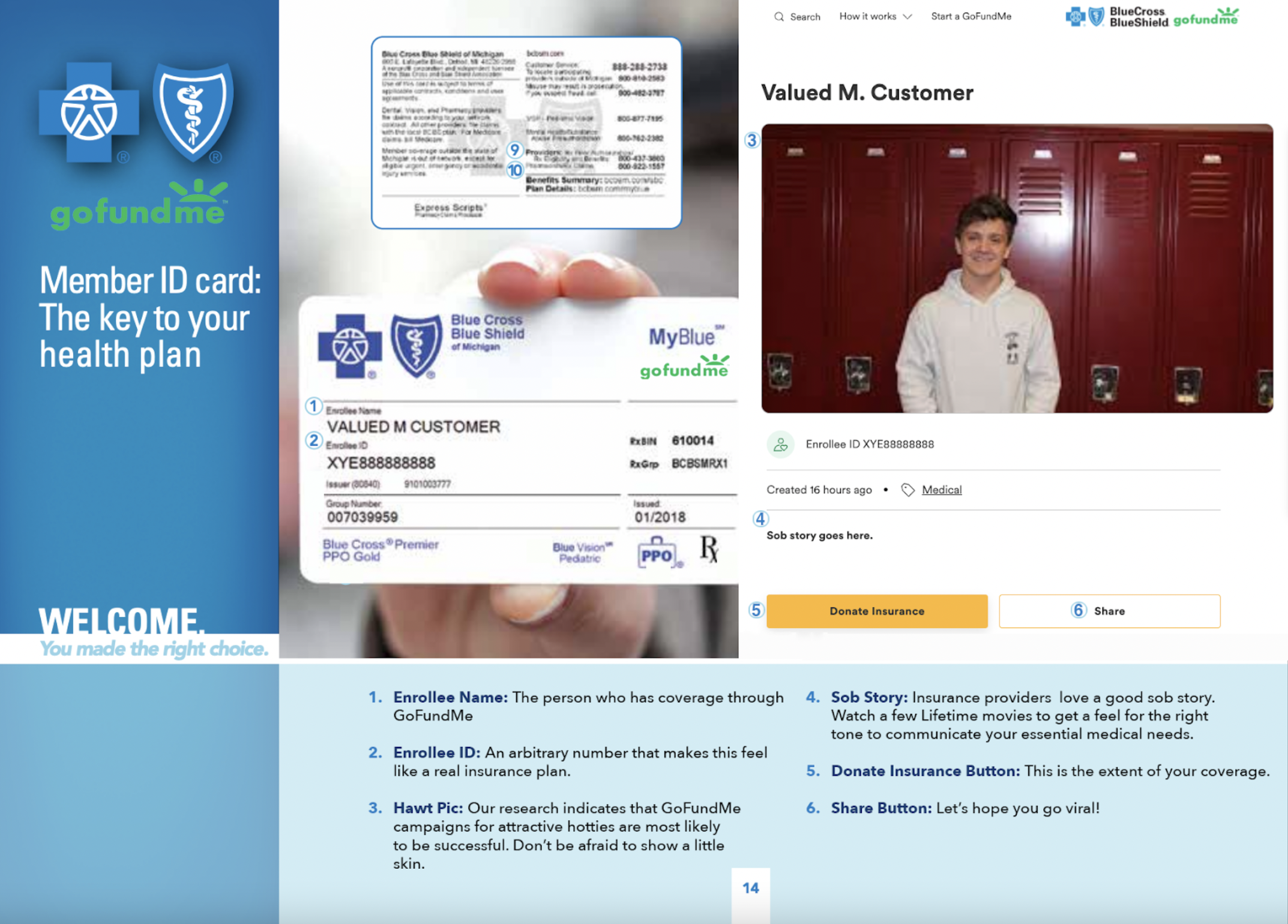The height and width of the screenshot is (924, 1288).
Task: Click the gofundme logo in the header
Action: 1206,17
